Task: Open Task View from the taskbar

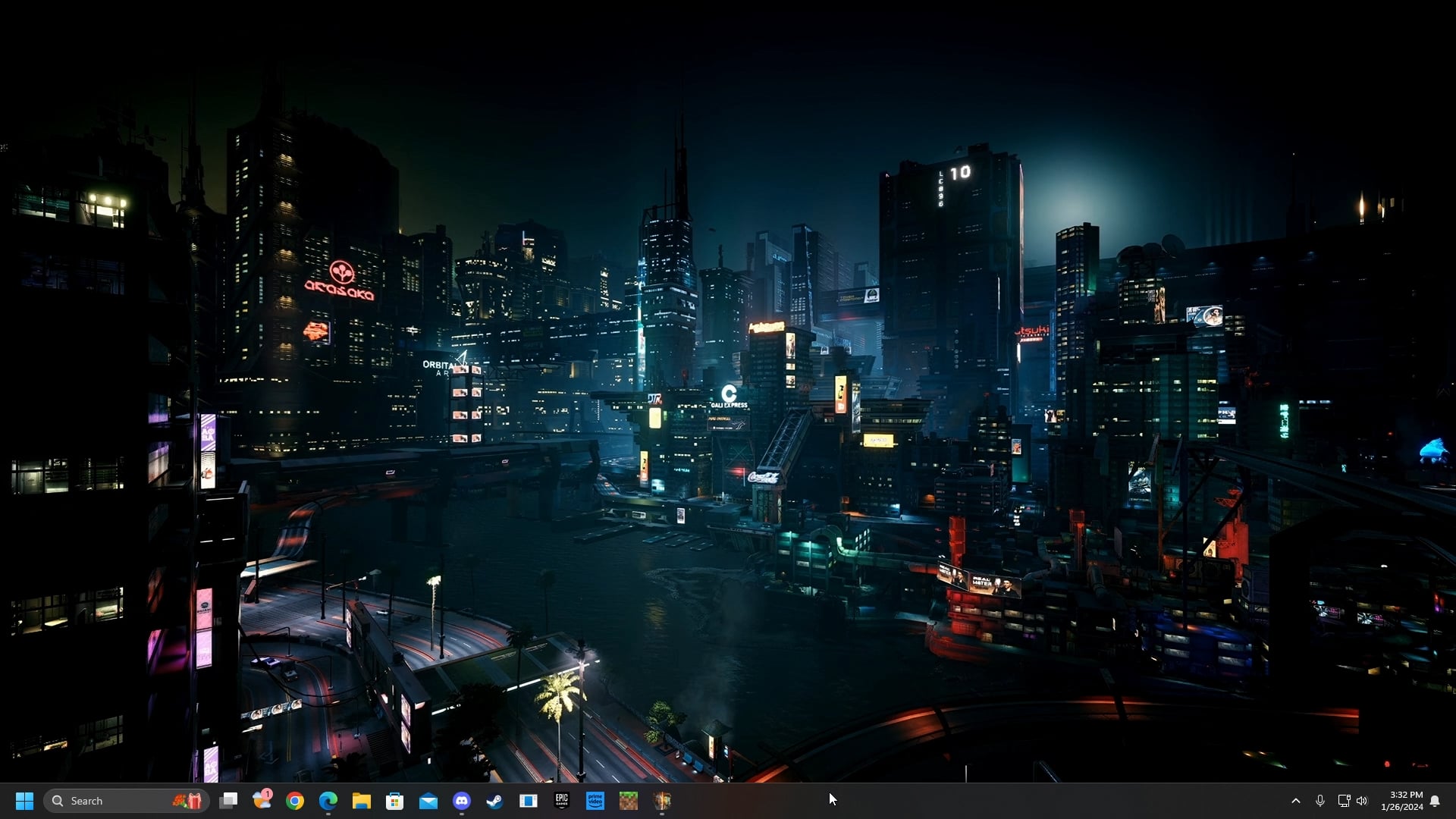Action: (228, 801)
